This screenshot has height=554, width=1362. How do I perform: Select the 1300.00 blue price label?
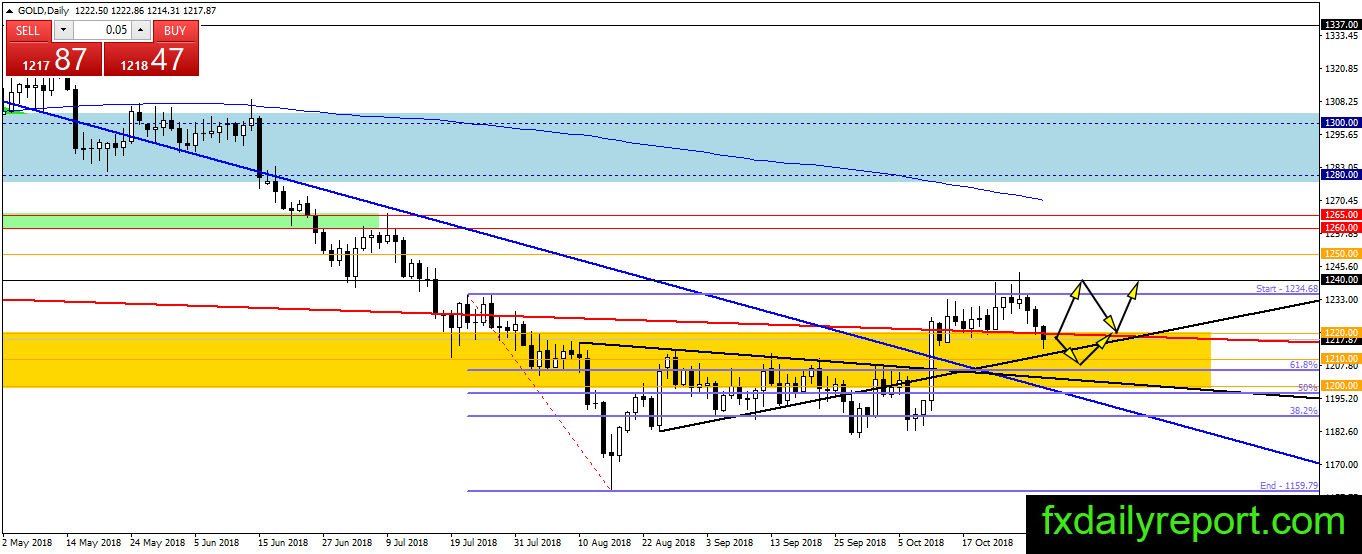pos(1340,122)
